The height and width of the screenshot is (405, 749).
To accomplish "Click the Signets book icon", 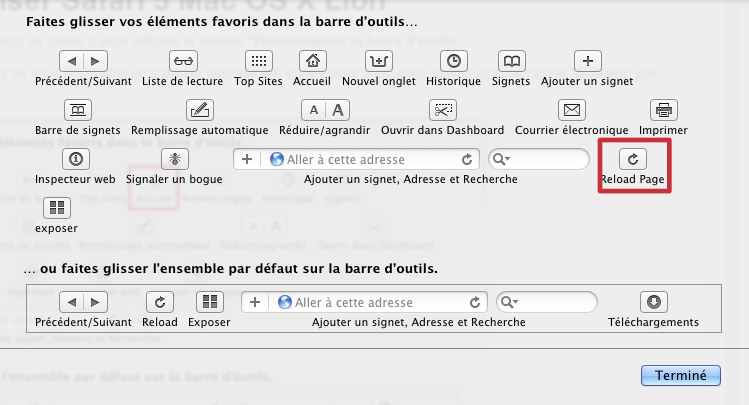I will [x=512, y=61].
